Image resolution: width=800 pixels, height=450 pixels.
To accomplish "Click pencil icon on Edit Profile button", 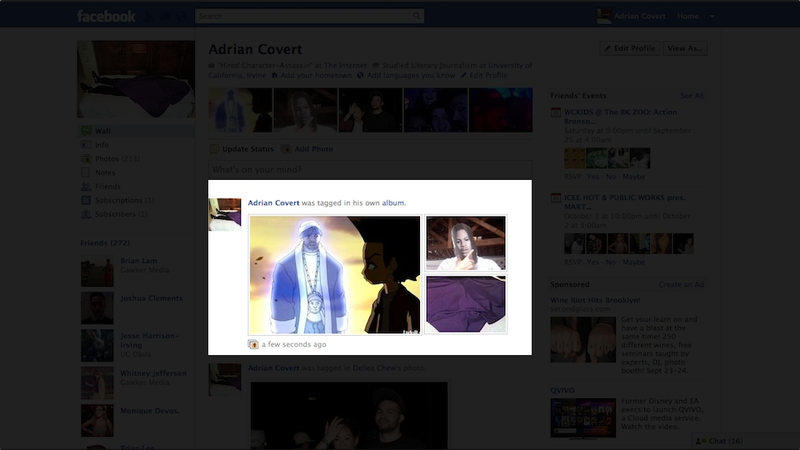I will [607, 48].
